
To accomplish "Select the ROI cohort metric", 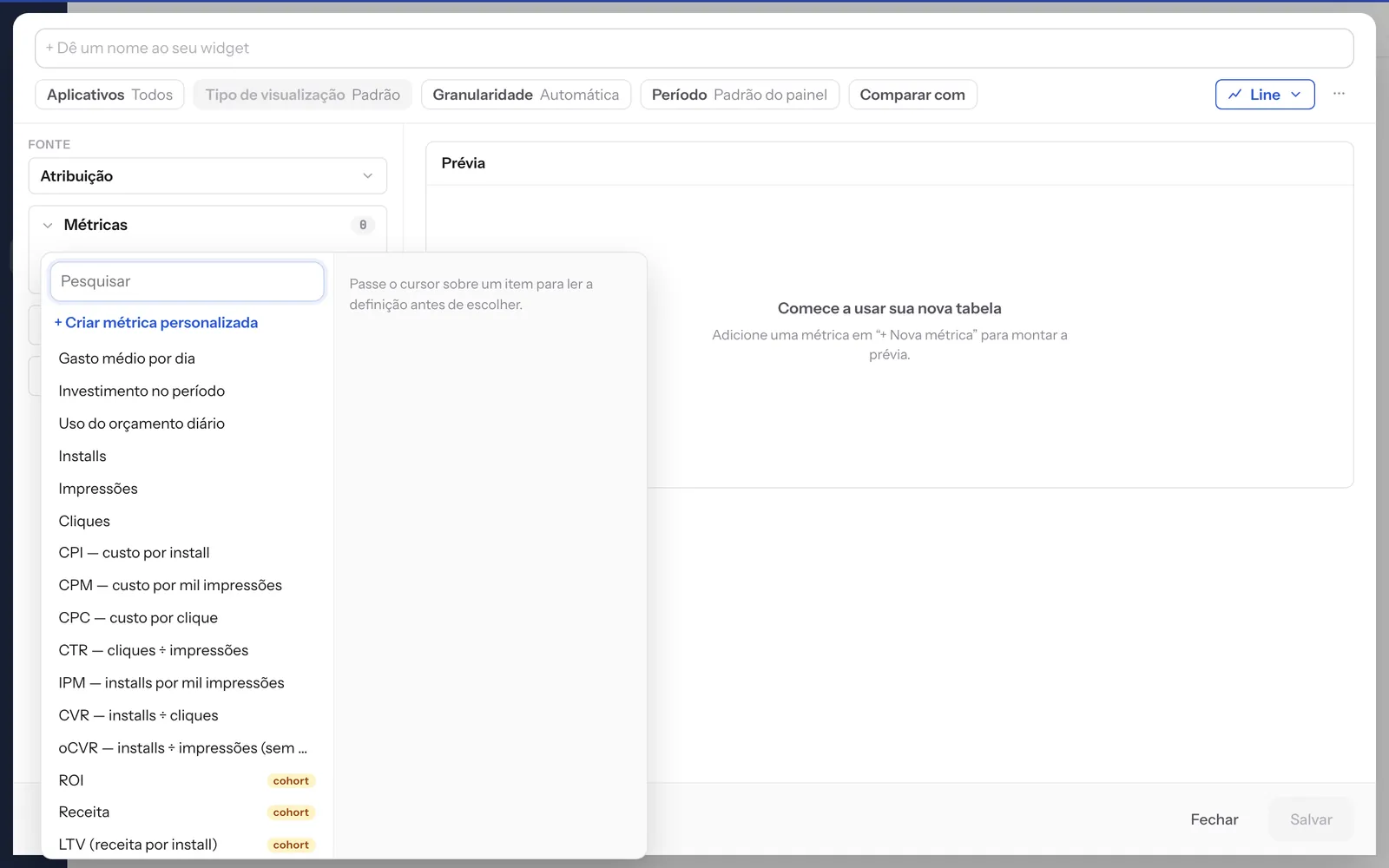I will pos(187,780).
